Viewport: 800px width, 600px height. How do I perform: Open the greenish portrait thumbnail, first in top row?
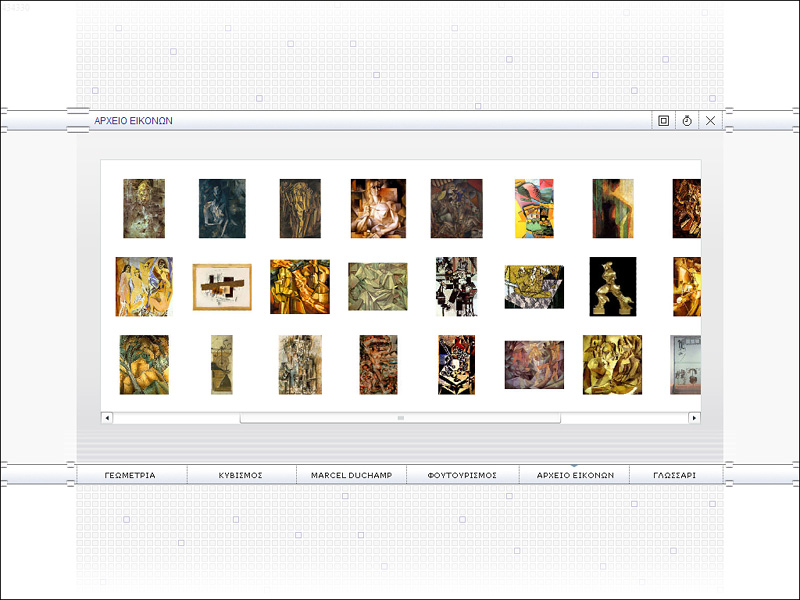144,208
